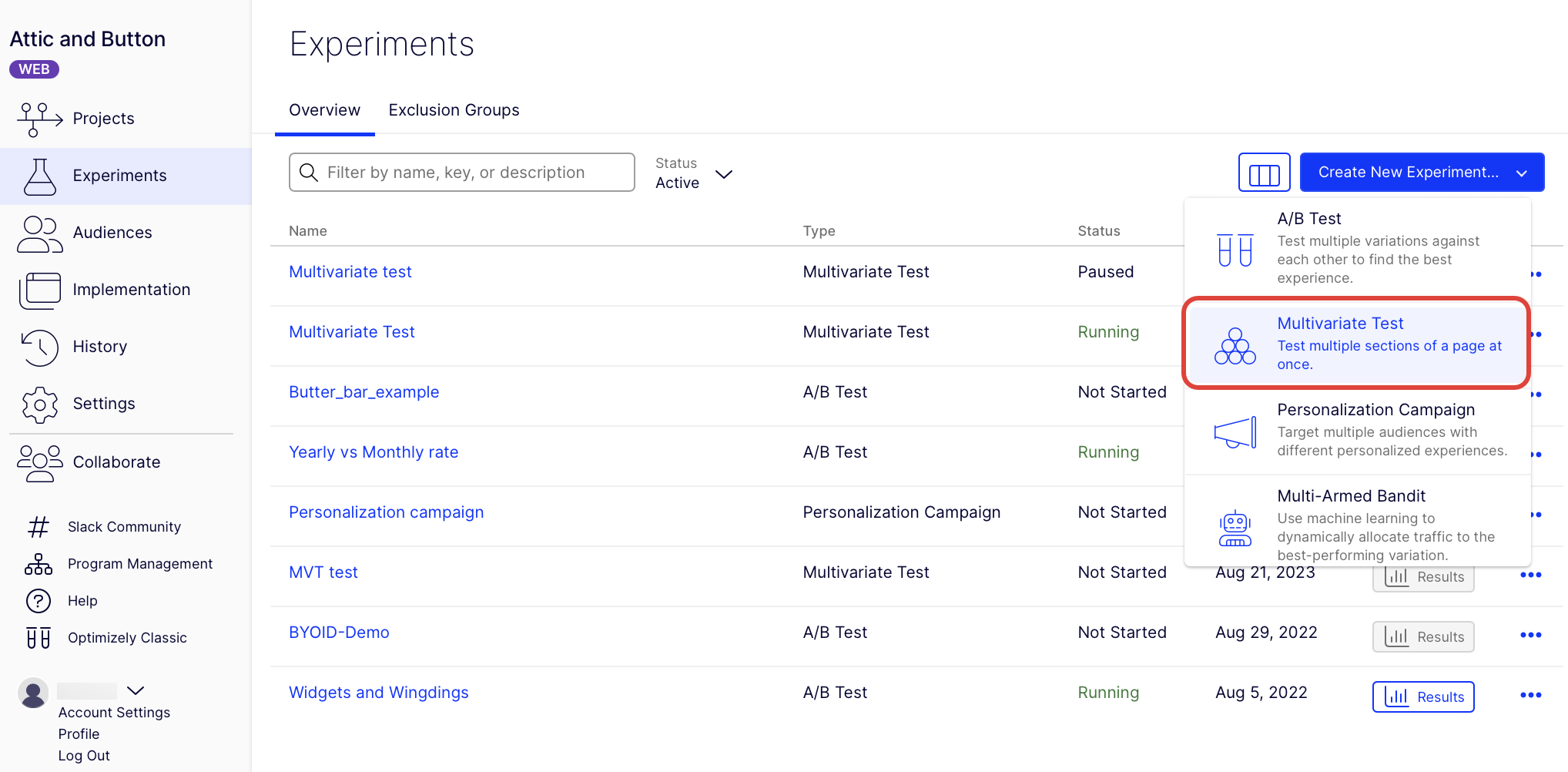
Task: Open the Collaborate group icon
Action: [x=39, y=463]
